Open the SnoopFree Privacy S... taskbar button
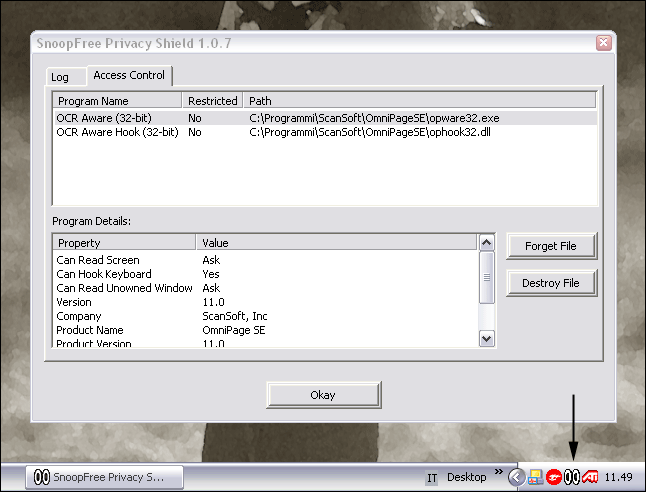This screenshot has height=492, width=646. click(x=105, y=477)
